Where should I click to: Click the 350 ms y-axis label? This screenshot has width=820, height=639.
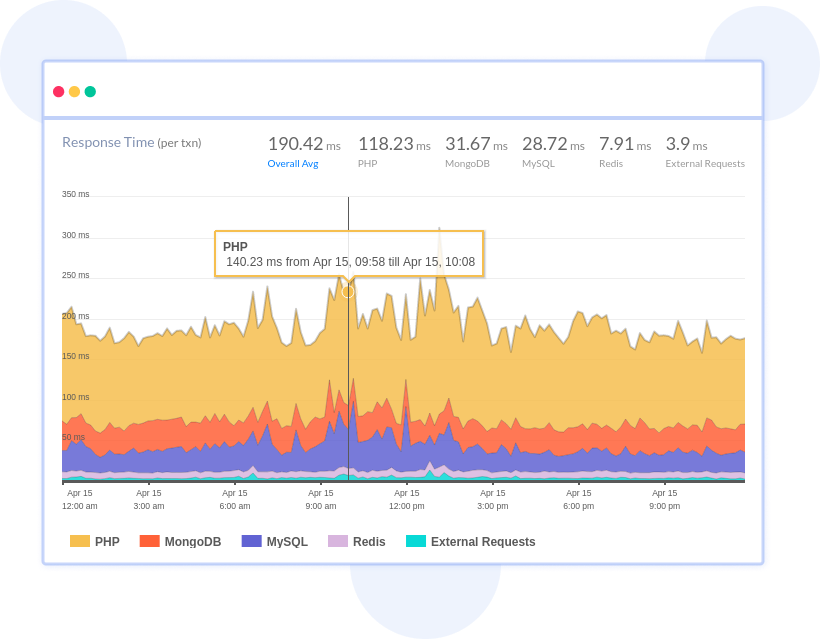click(x=75, y=194)
